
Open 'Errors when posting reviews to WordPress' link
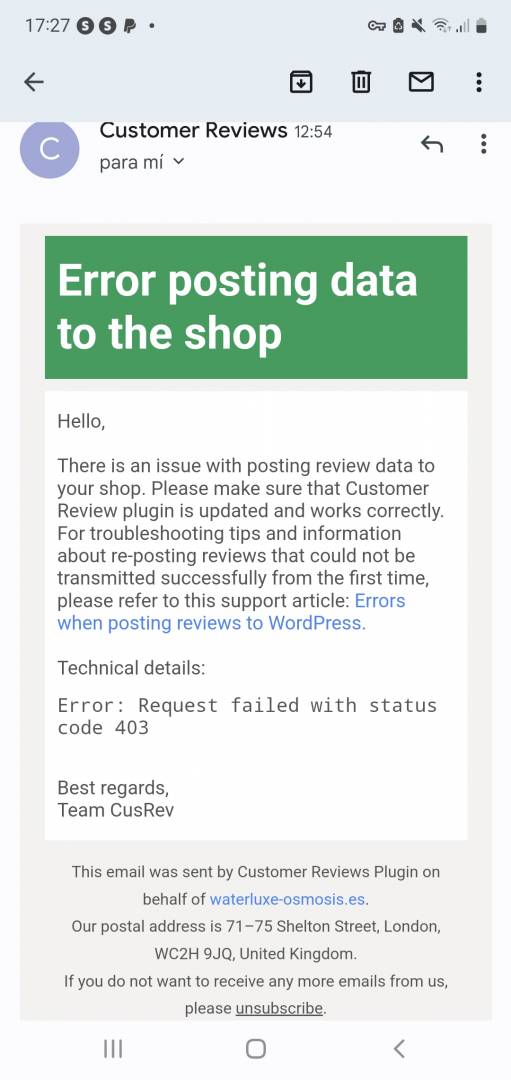pos(231,612)
